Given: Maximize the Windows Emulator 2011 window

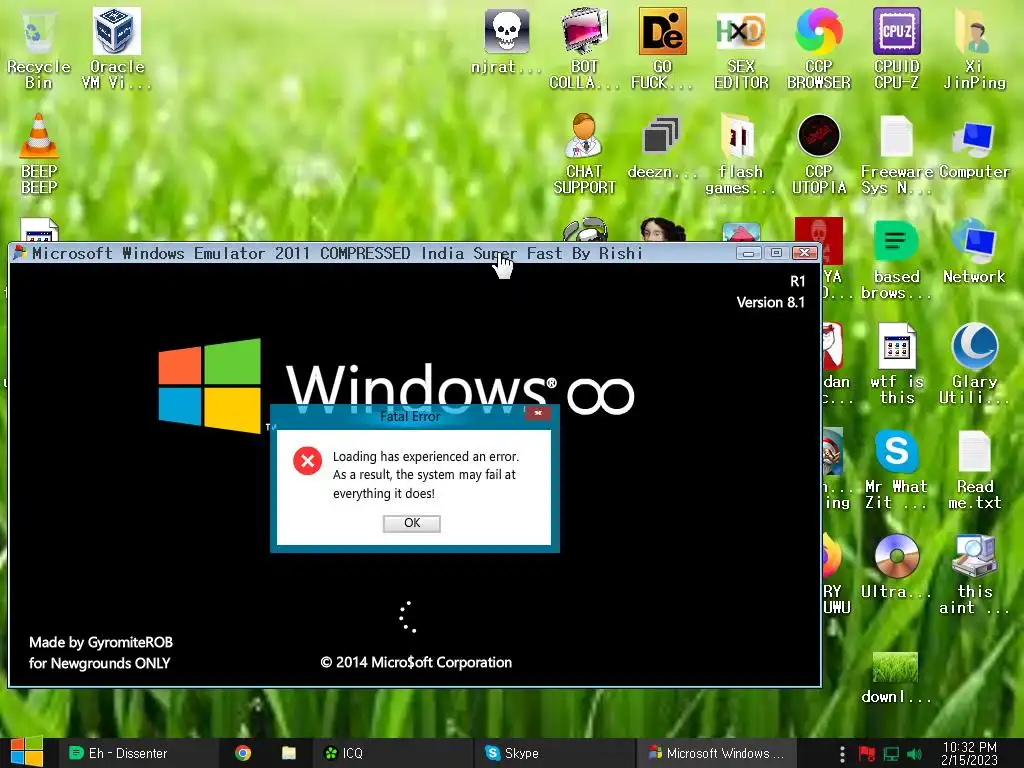Looking at the screenshot, I should [776, 253].
